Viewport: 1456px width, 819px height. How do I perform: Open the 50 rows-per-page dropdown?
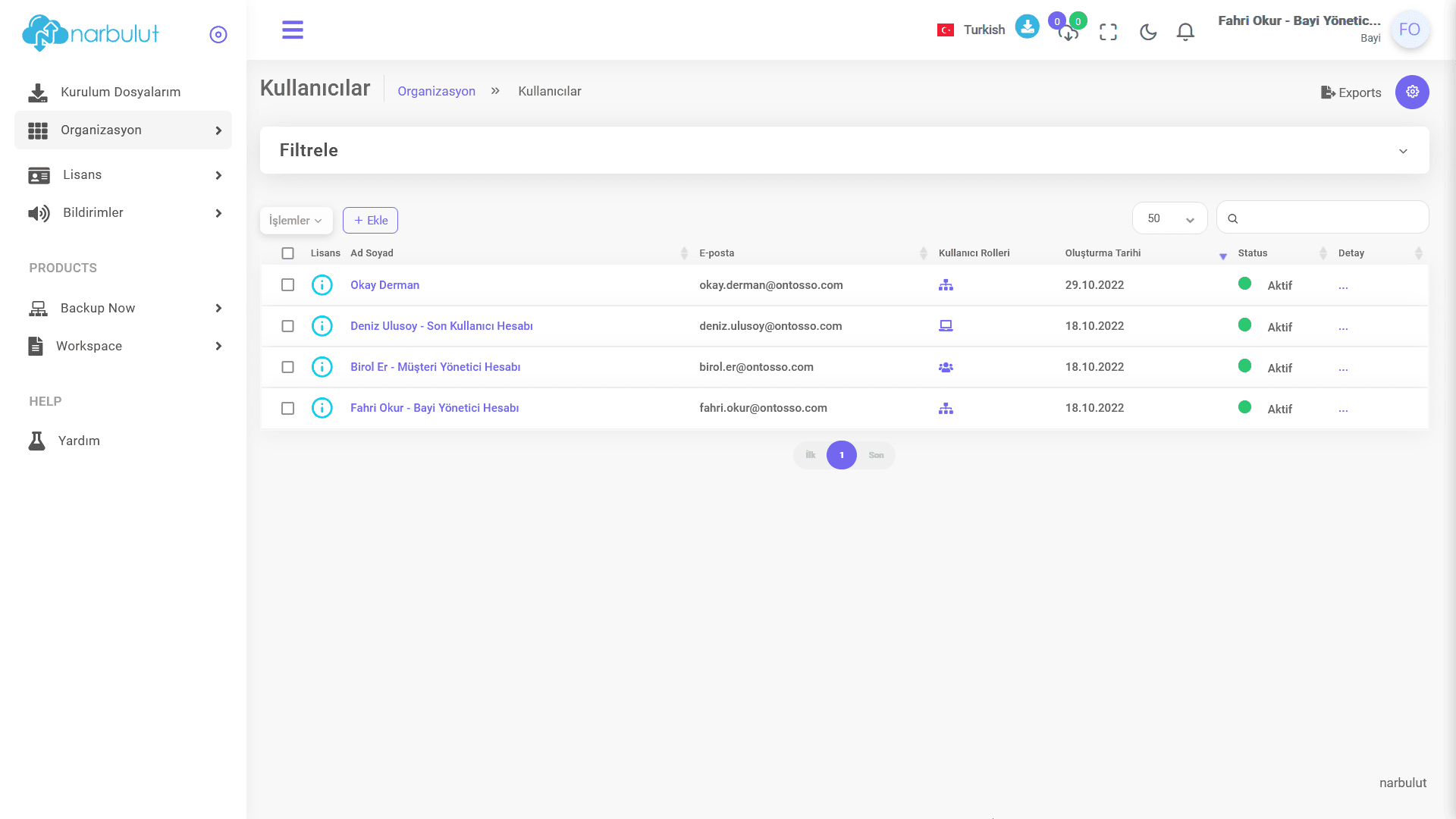[1169, 218]
